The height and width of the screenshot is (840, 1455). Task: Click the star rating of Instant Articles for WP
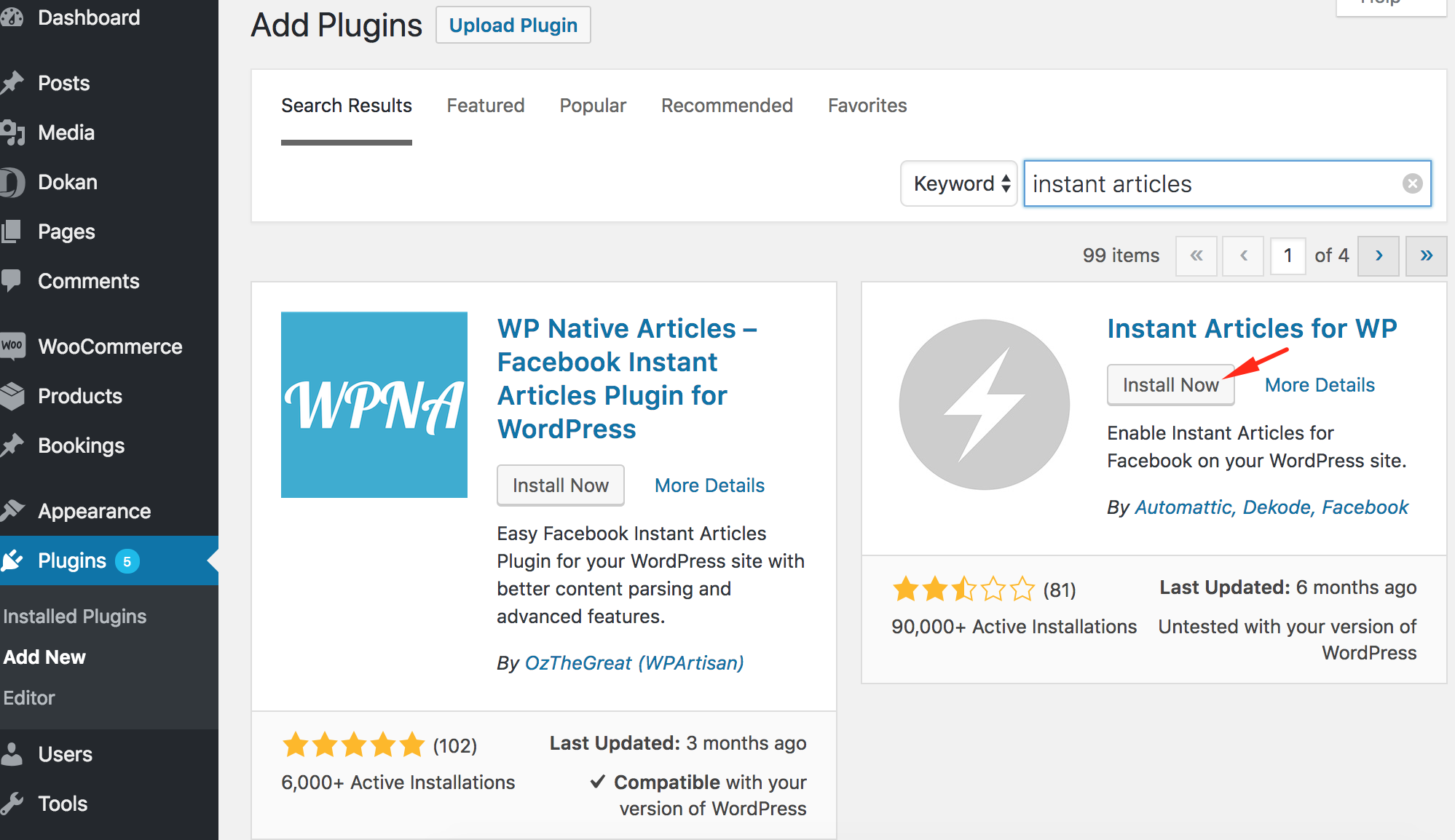(x=963, y=588)
